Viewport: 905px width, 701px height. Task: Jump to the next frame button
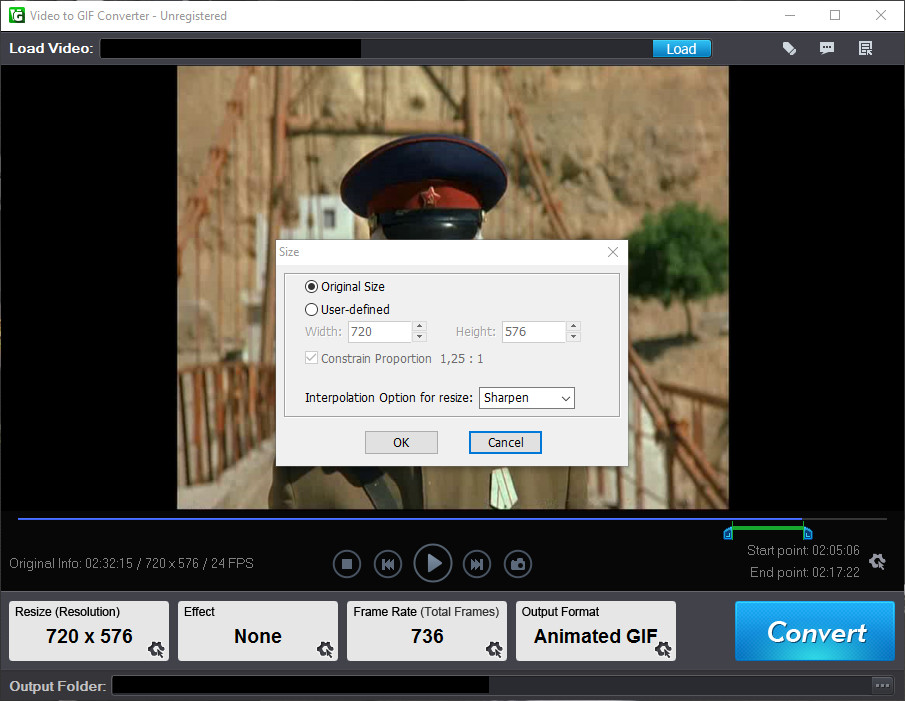pos(477,564)
